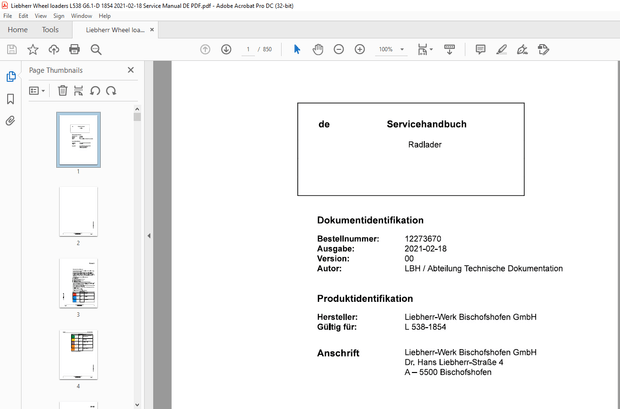620x409 pixels.
Task: Click the Autor value LBH / Abteilung text
Action: (x=484, y=269)
